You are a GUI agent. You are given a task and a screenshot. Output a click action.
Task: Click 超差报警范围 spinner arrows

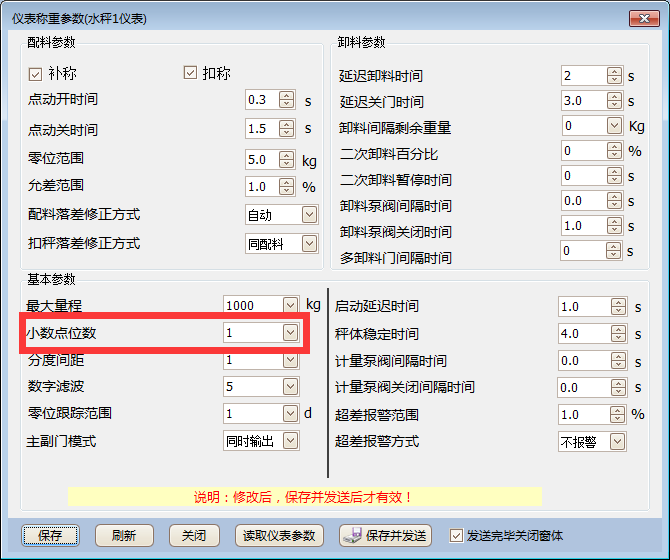pyautogui.click(x=617, y=414)
